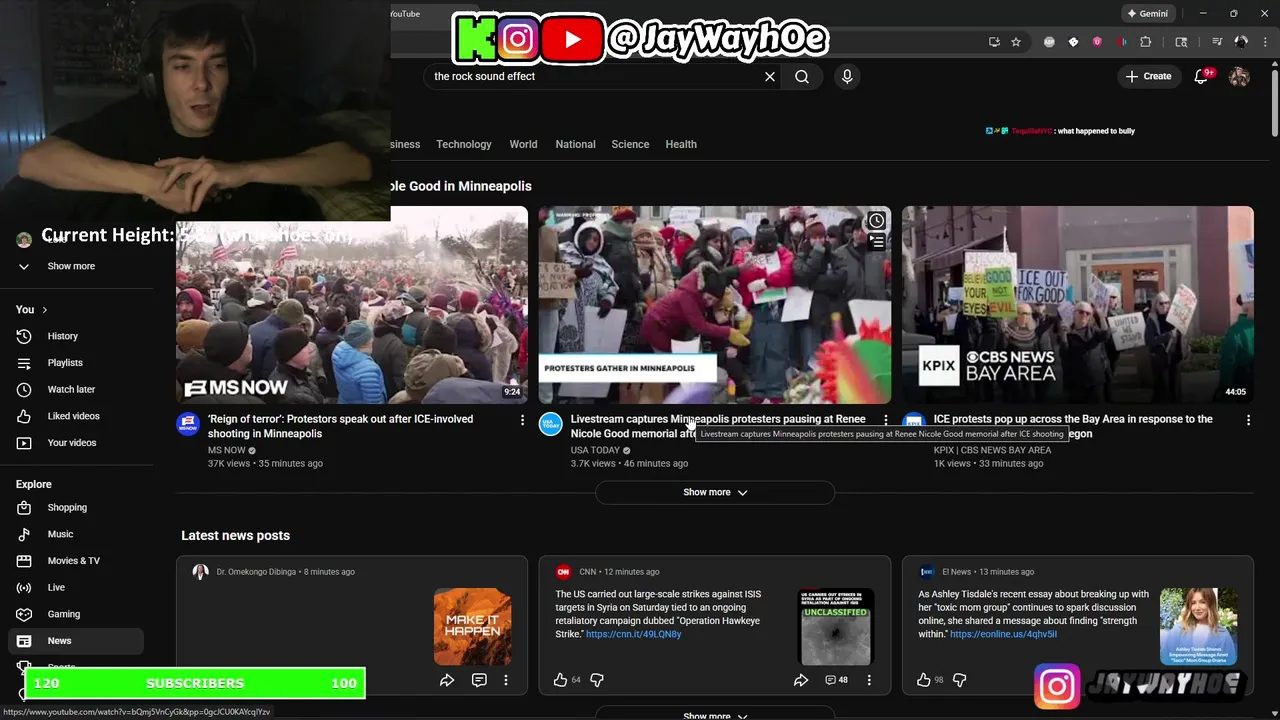Run the search with the magnifier button
Image resolution: width=1280 pixels, height=720 pixels.
[802, 77]
